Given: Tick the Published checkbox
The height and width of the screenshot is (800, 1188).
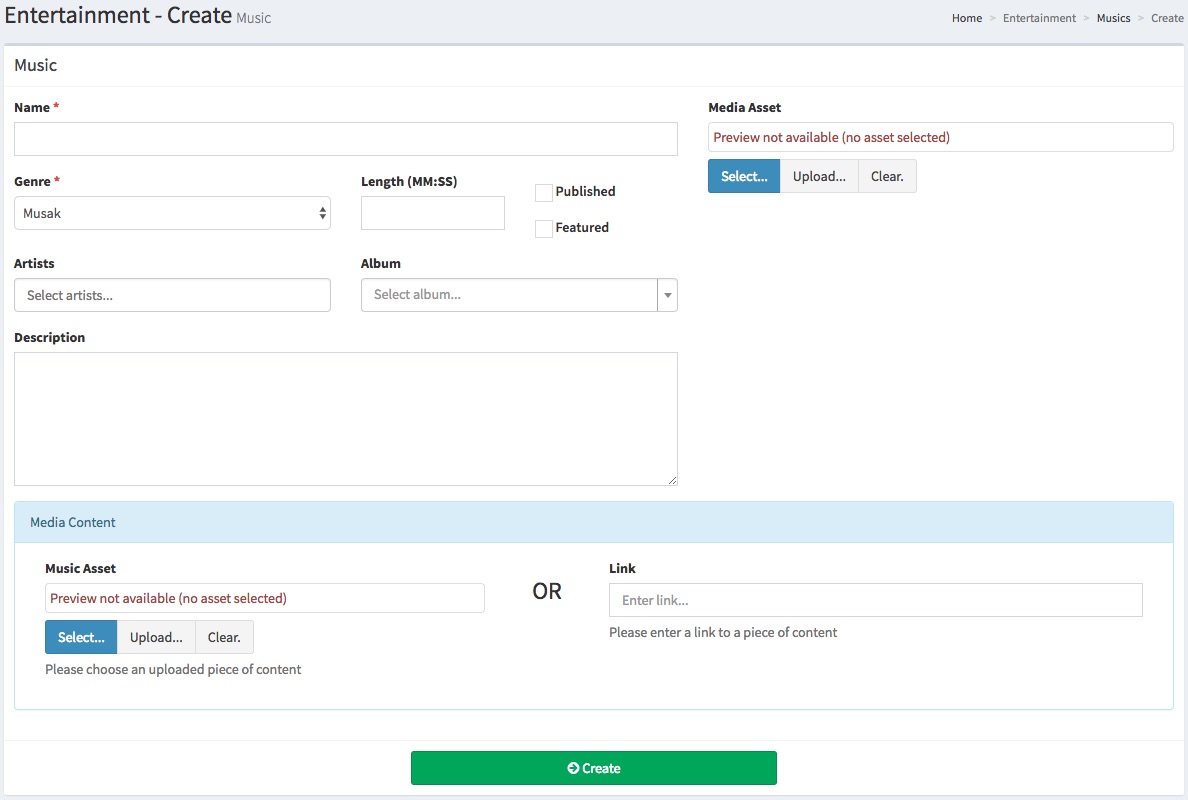Looking at the screenshot, I should (x=544, y=192).
